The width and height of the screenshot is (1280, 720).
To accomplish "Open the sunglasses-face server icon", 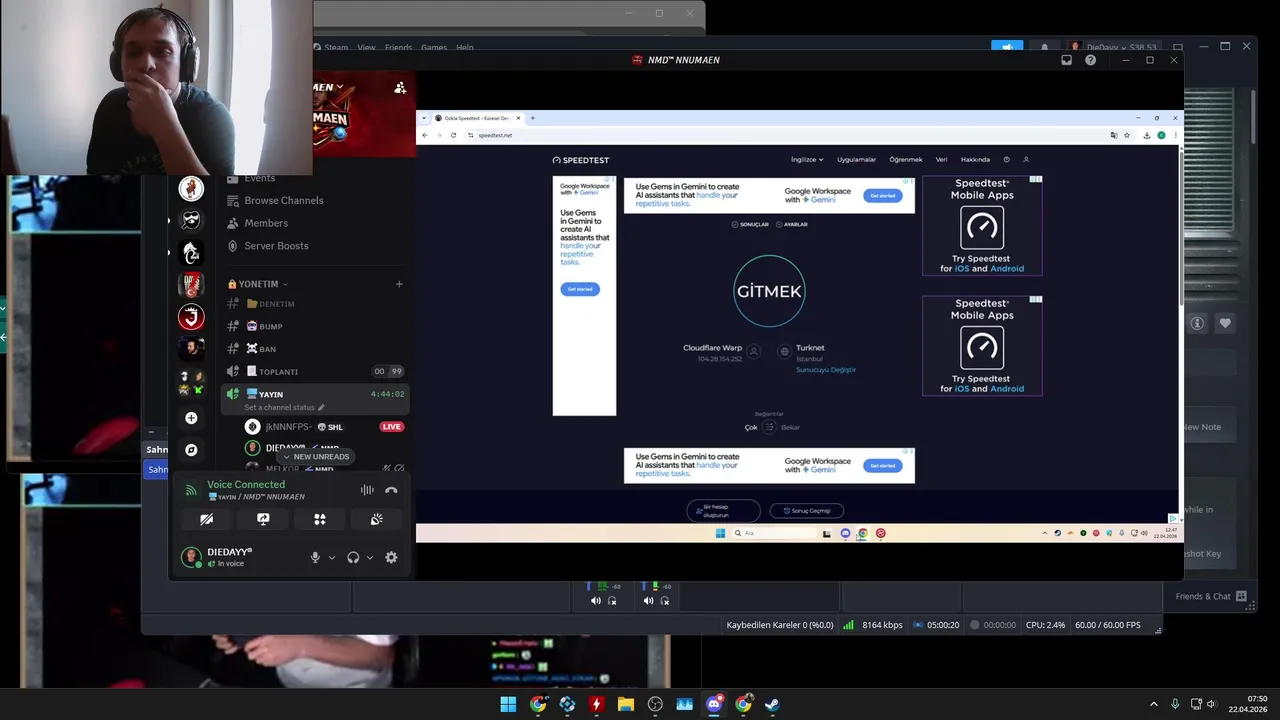I will [x=191, y=220].
